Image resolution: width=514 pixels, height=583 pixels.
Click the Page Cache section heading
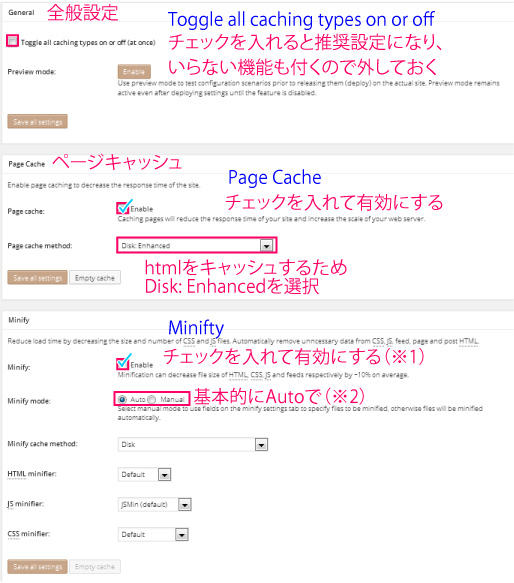coord(26,164)
